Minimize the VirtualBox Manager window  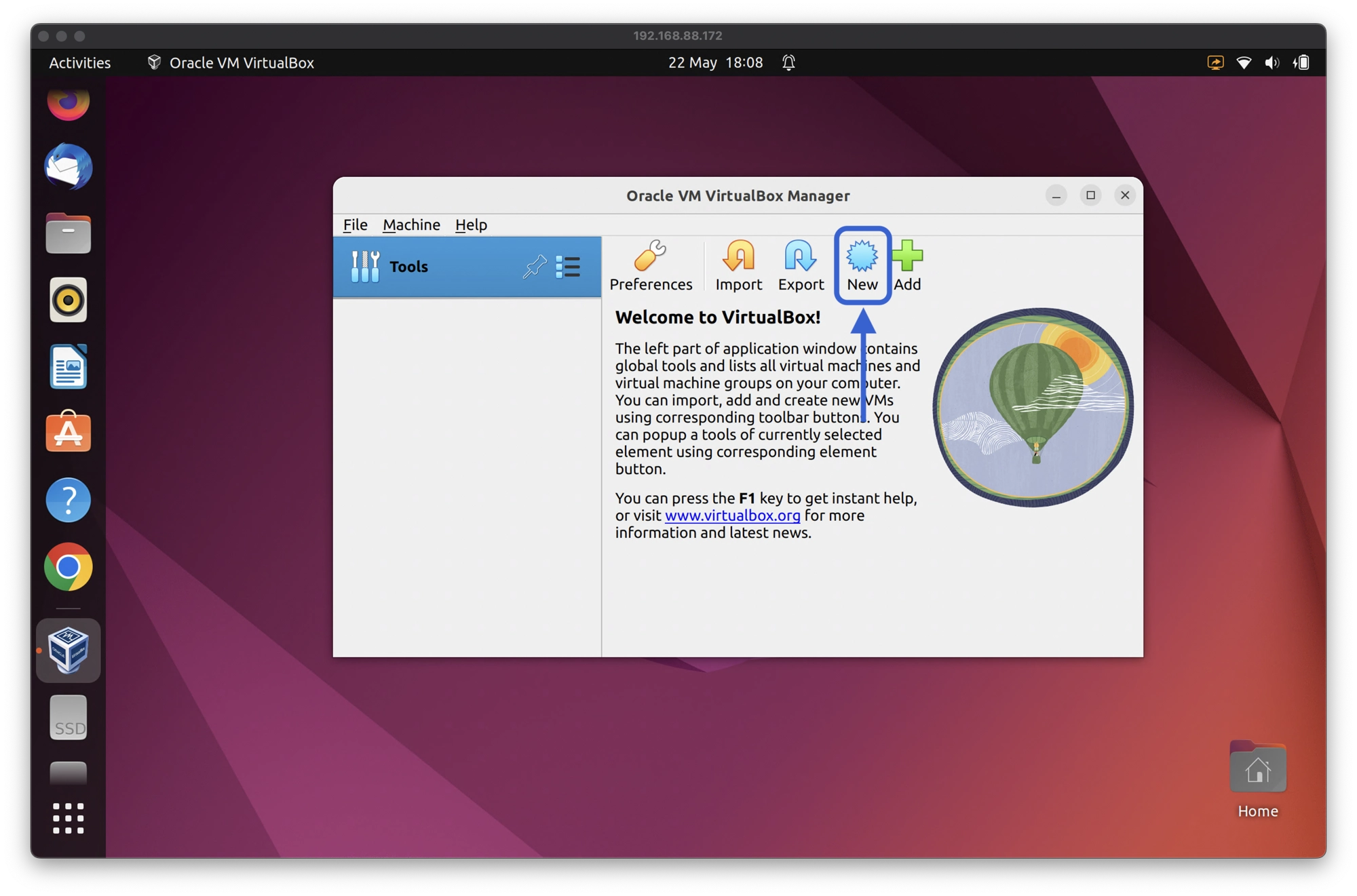(1056, 195)
